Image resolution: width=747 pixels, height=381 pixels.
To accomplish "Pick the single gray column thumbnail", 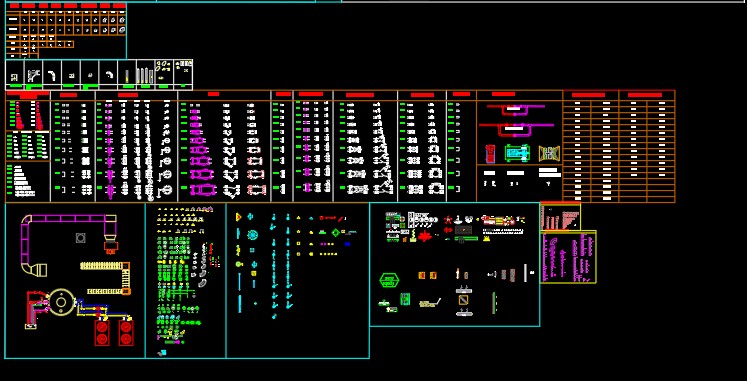I will point(127,76).
